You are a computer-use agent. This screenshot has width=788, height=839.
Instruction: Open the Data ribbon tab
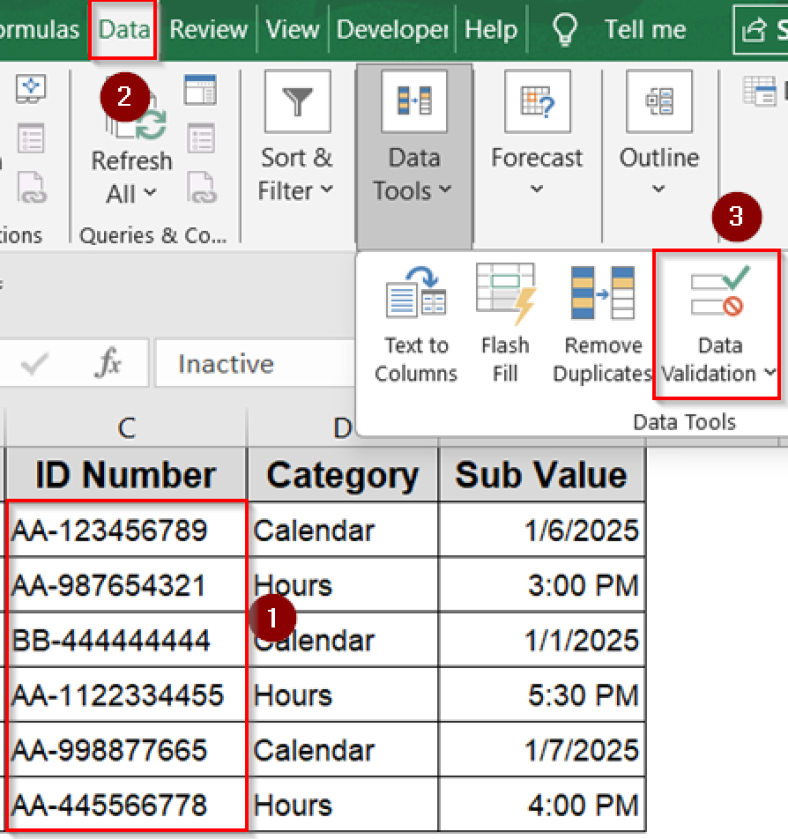pyautogui.click(x=124, y=30)
